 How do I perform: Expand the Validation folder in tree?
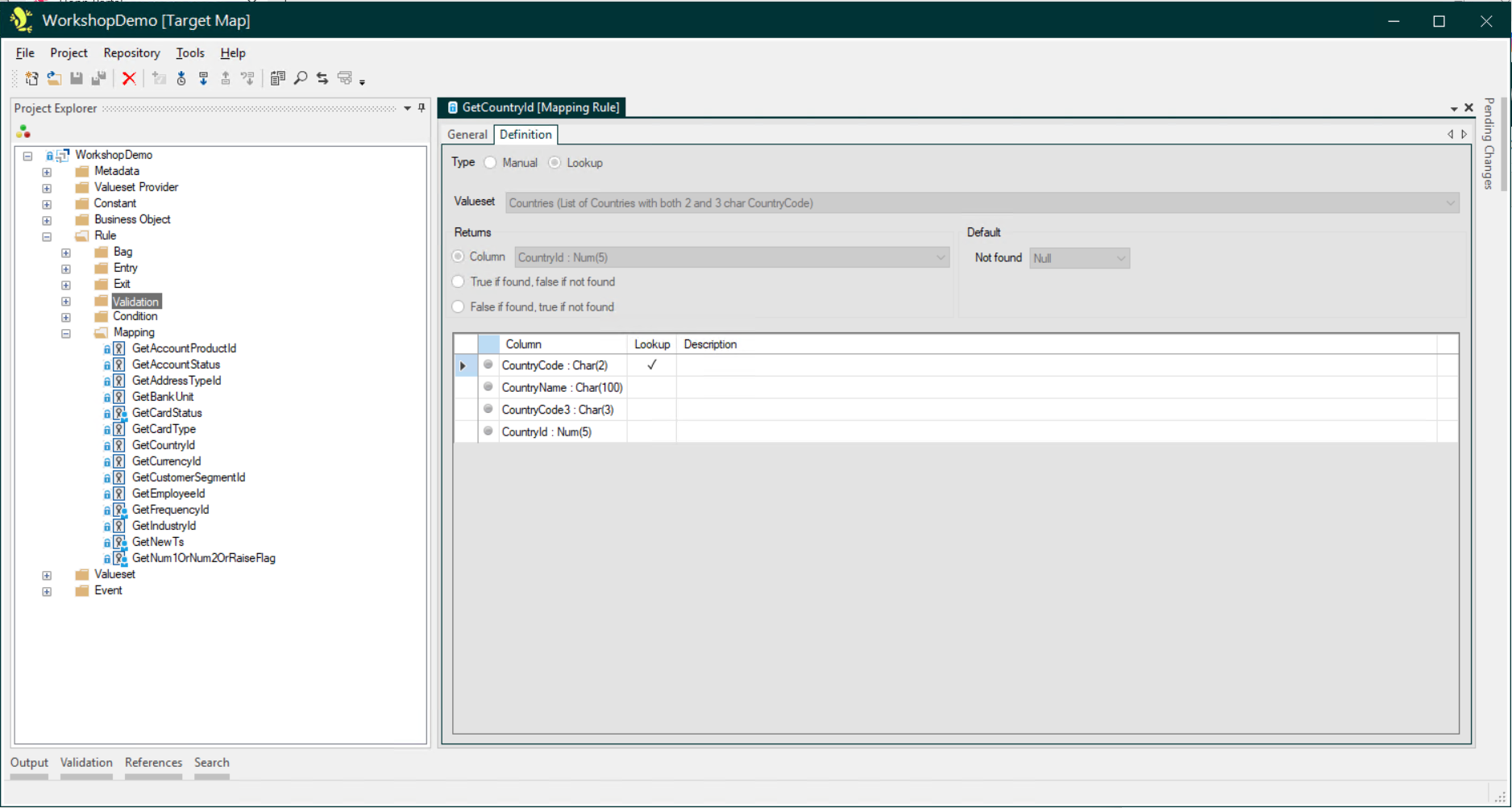tap(66, 302)
